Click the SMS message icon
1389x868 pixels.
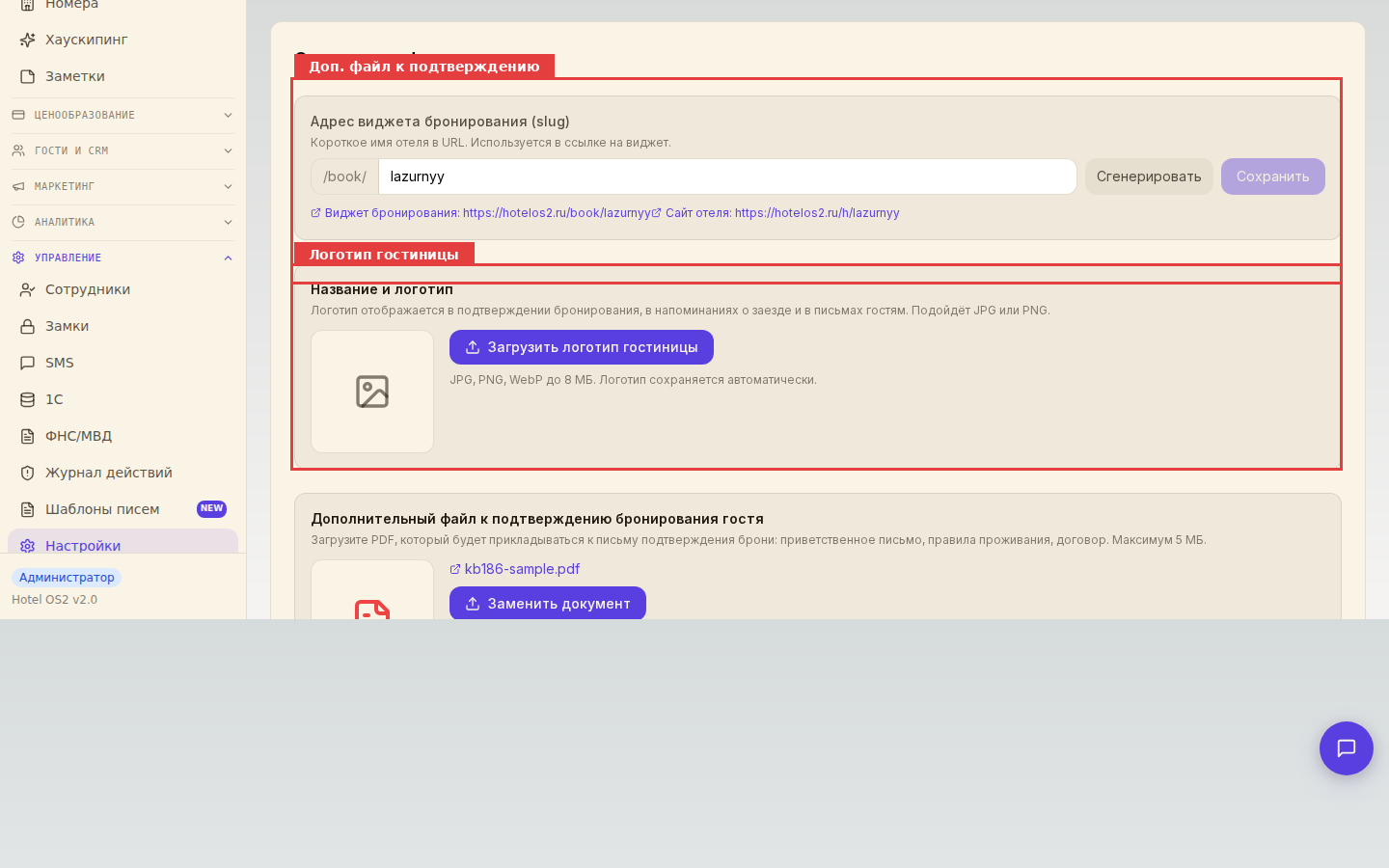pos(28,363)
